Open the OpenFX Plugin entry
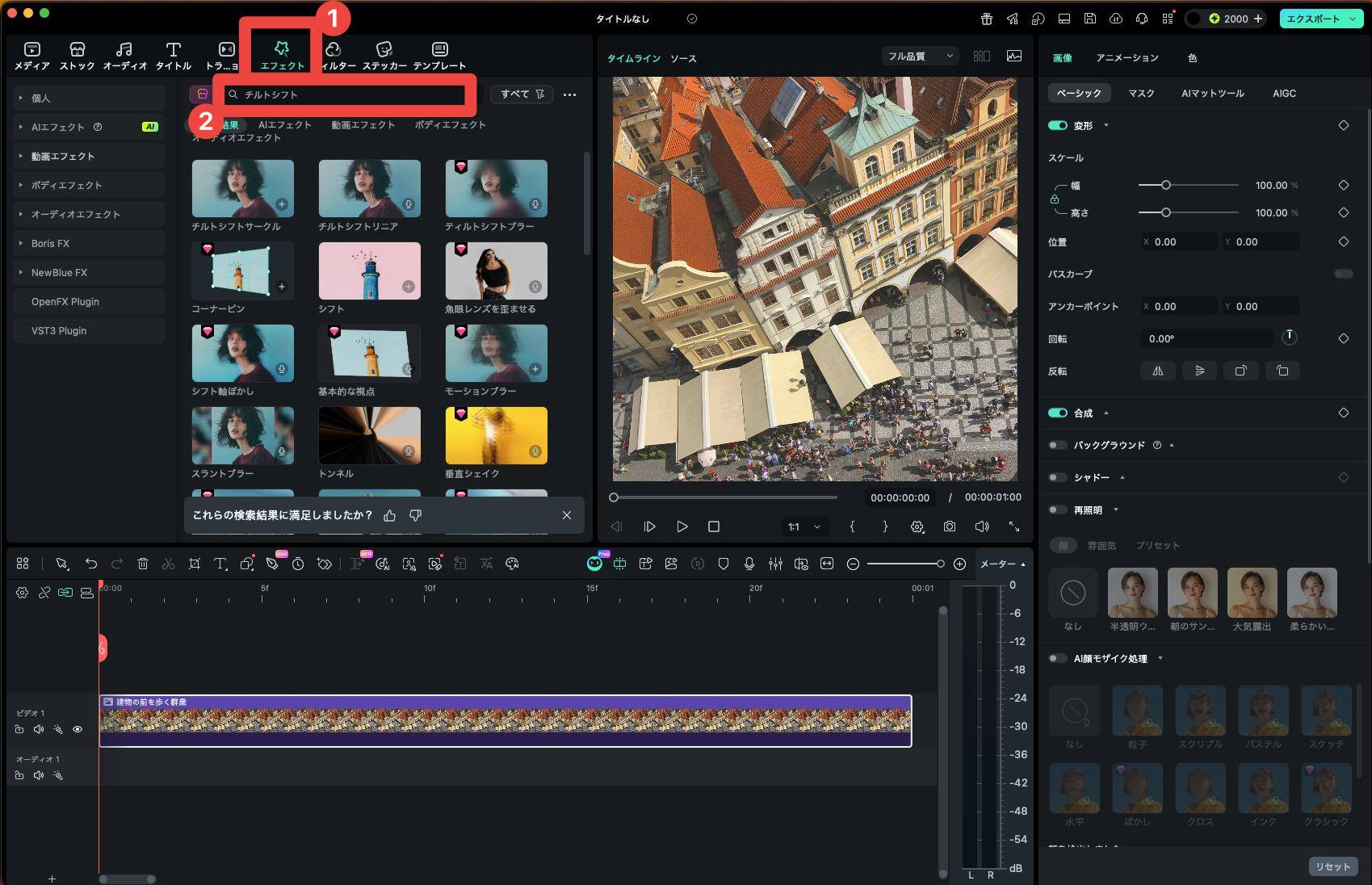 click(89, 301)
